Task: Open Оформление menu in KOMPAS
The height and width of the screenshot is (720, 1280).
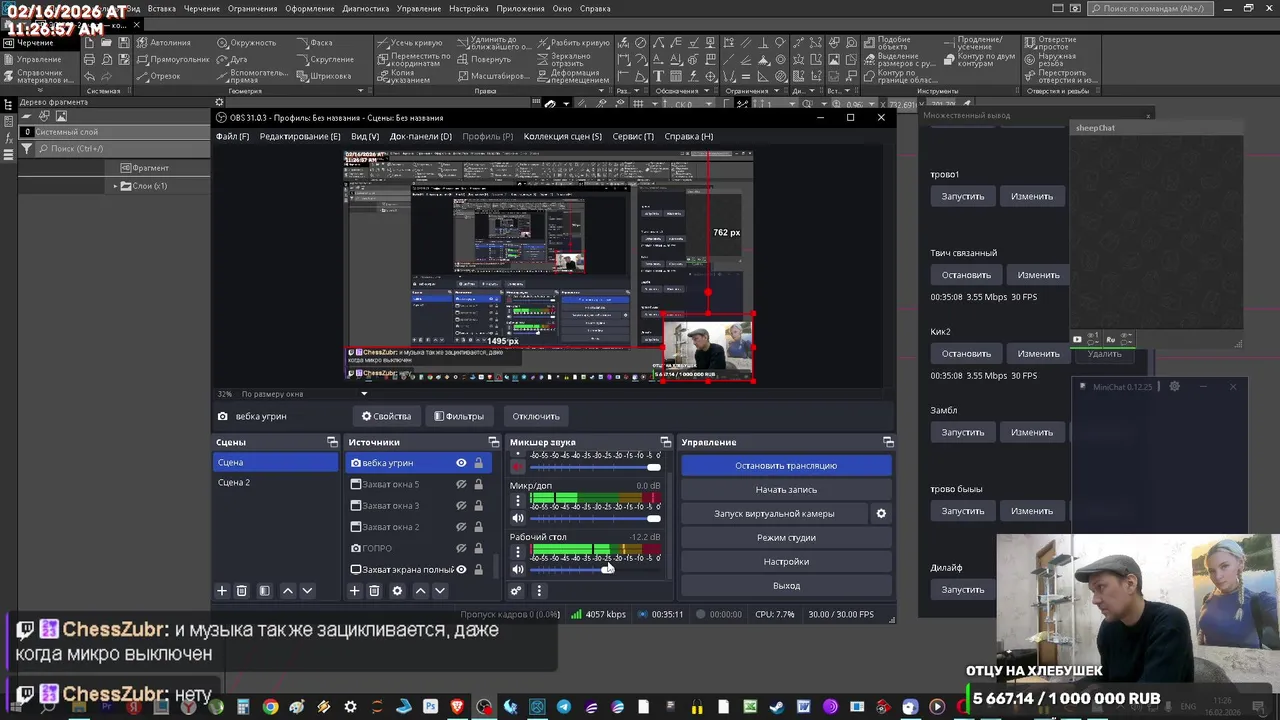Action: tap(309, 8)
